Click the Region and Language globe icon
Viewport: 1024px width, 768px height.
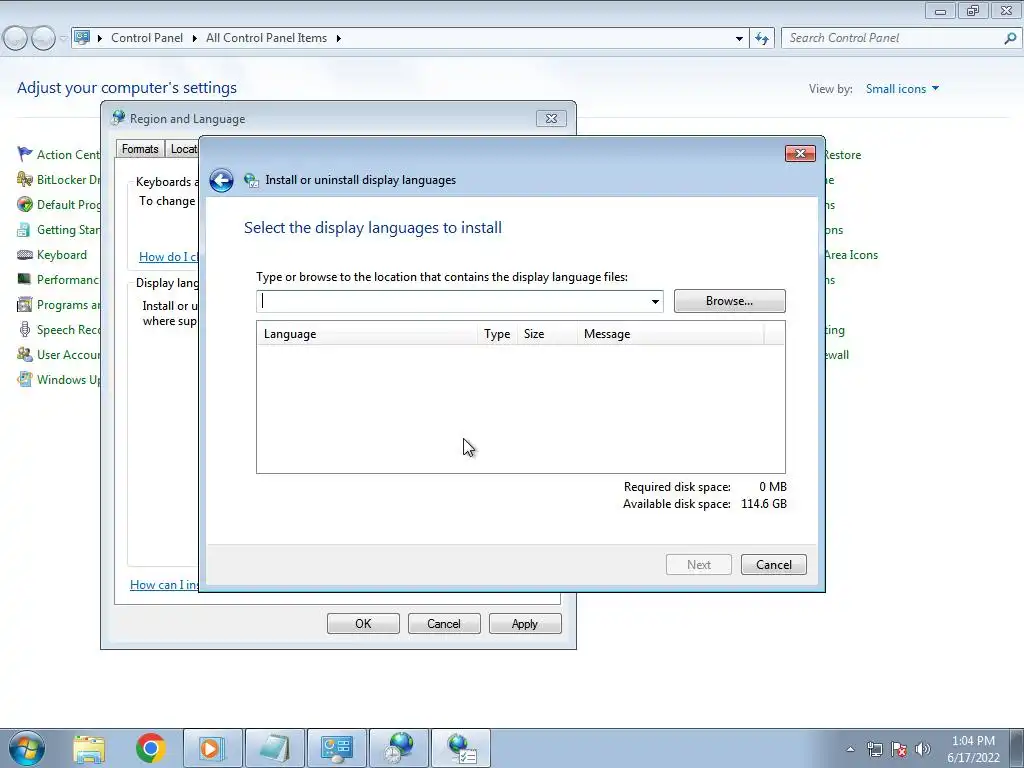click(x=118, y=118)
